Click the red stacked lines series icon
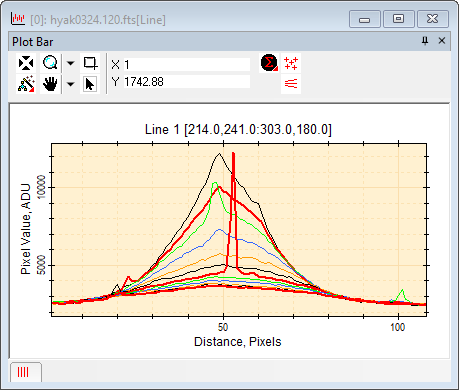 291,83
